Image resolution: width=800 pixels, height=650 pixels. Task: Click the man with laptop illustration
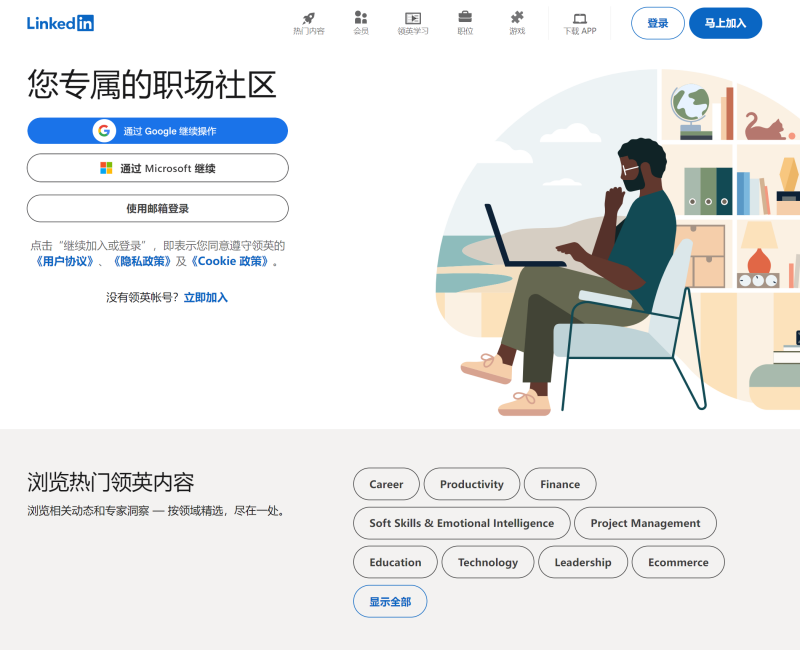(x=617, y=242)
